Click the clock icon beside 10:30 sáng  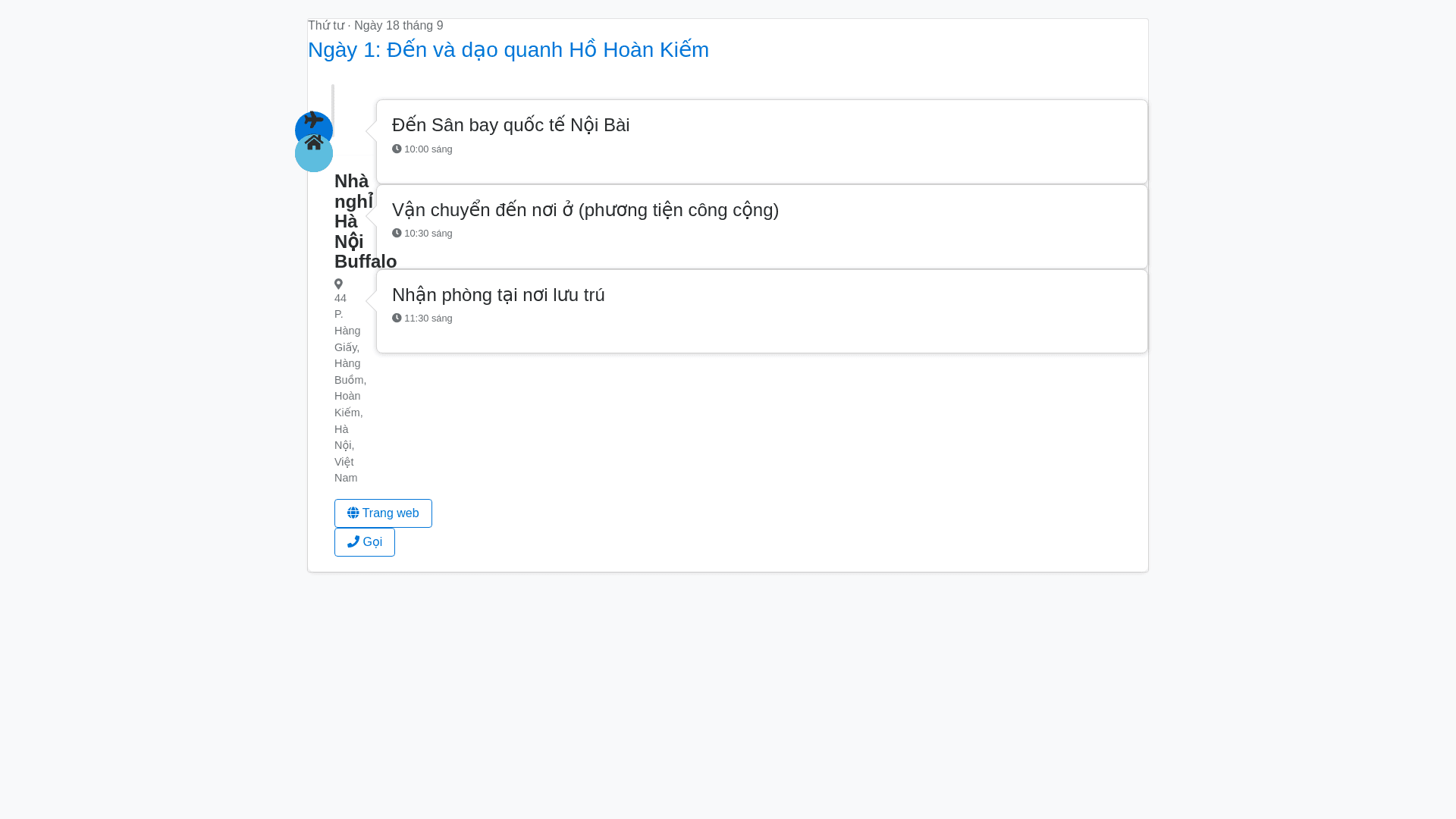(x=397, y=234)
